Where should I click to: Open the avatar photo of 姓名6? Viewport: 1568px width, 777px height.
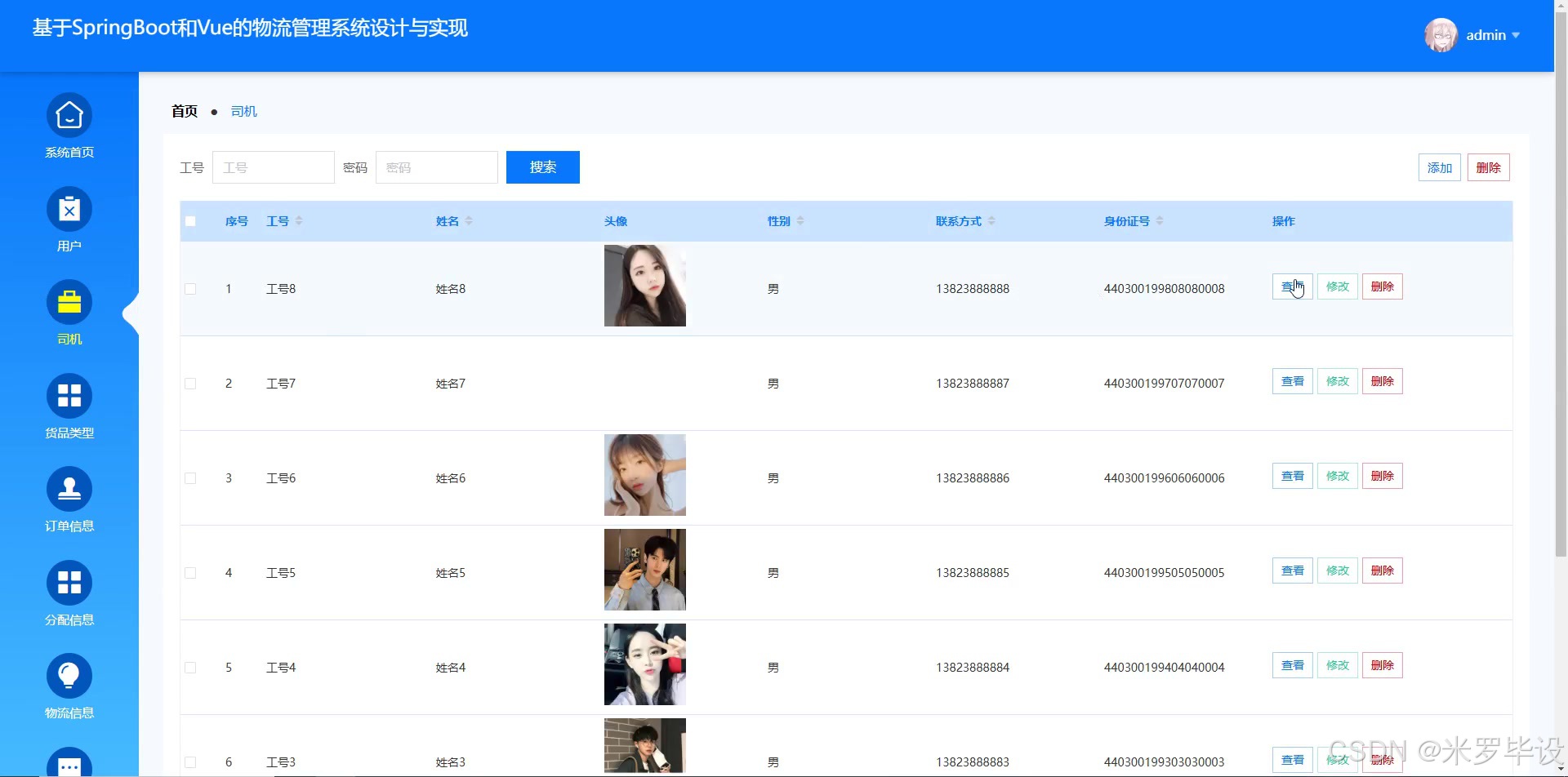click(645, 475)
